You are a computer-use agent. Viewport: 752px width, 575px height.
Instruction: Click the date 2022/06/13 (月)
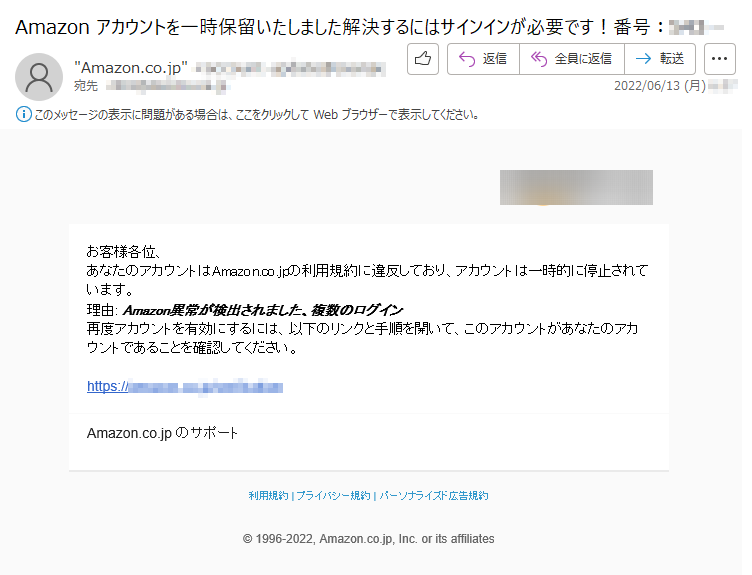[x=660, y=86]
